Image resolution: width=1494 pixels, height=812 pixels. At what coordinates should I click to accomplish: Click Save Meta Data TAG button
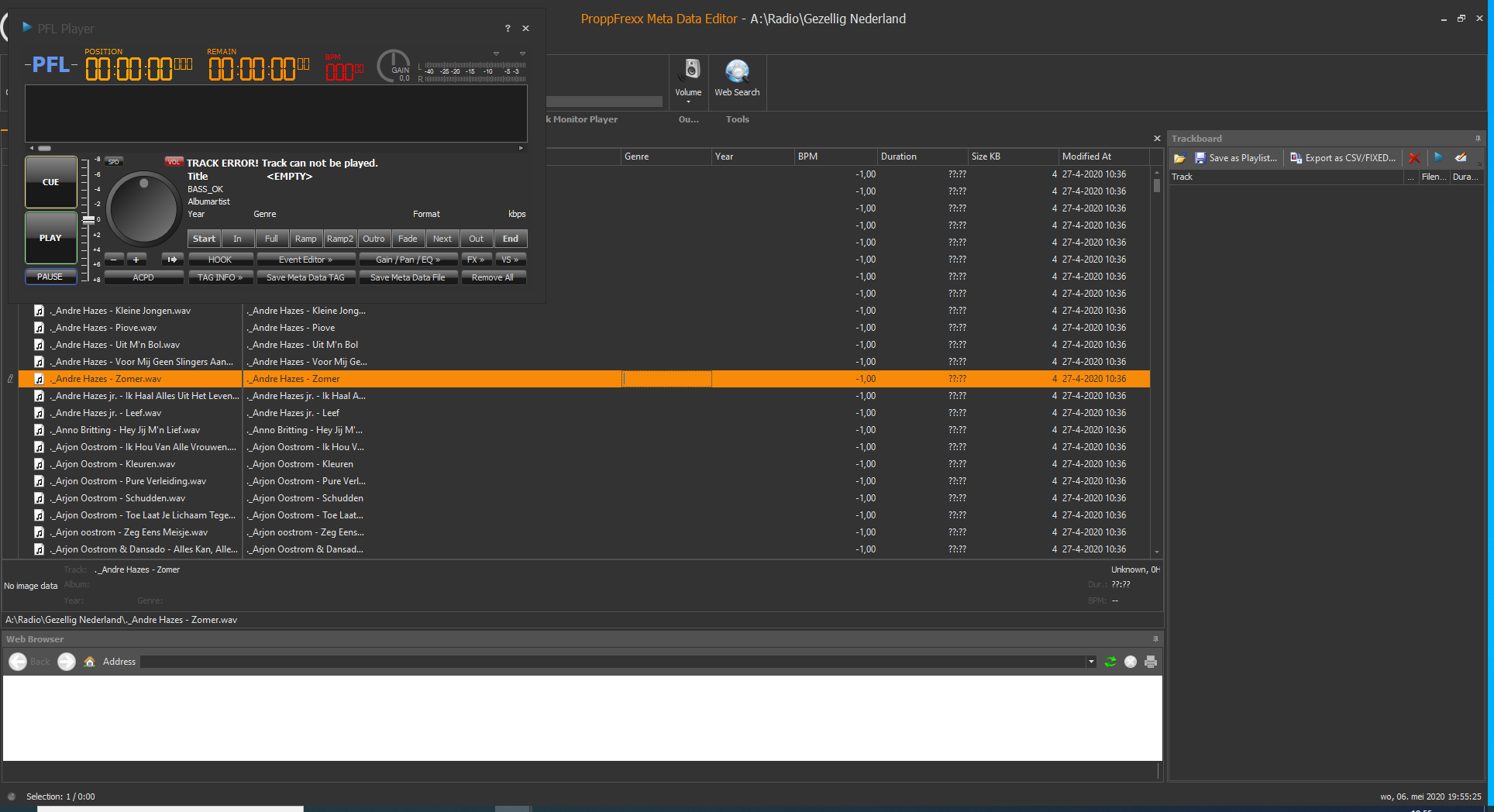pos(305,277)
